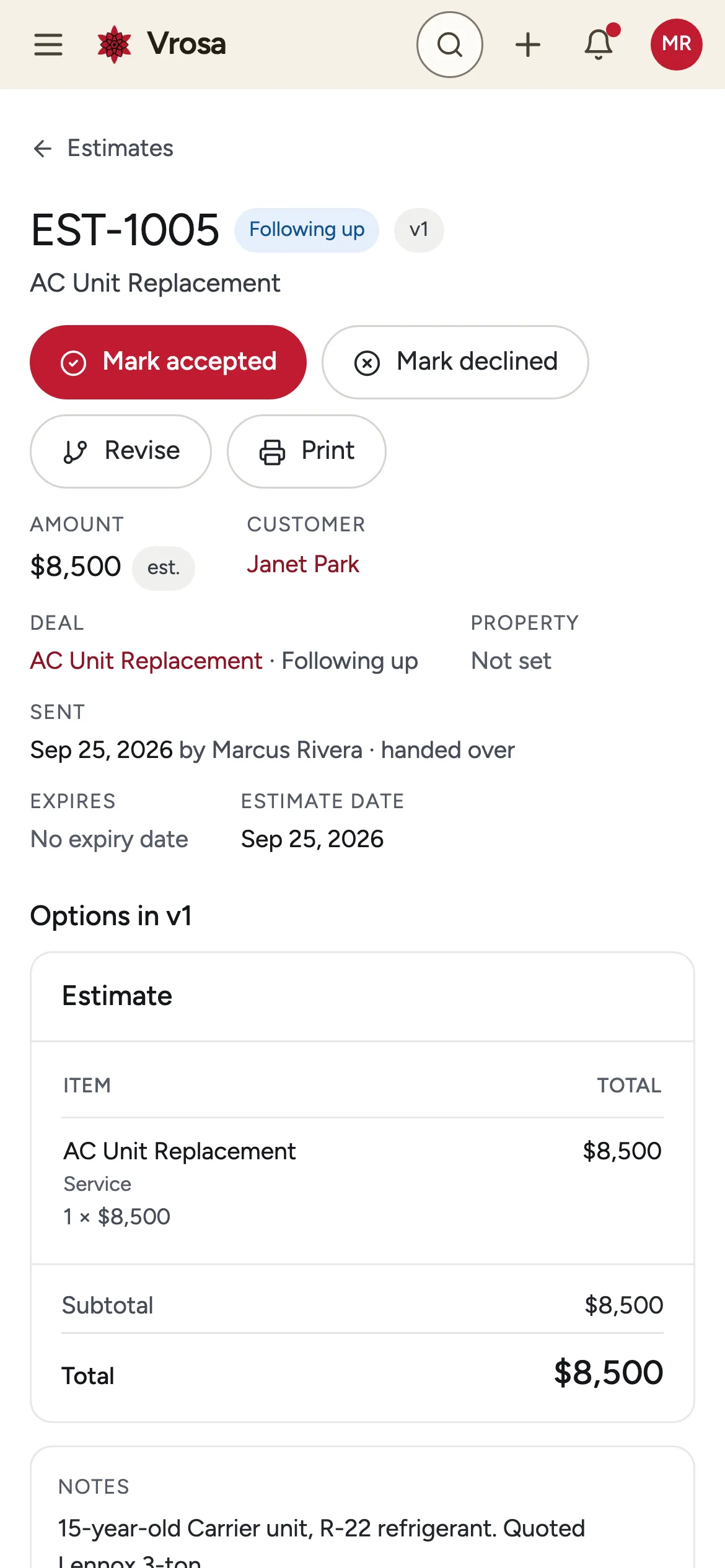
Task: Open notifications bell
Action: tap(599, 45)
